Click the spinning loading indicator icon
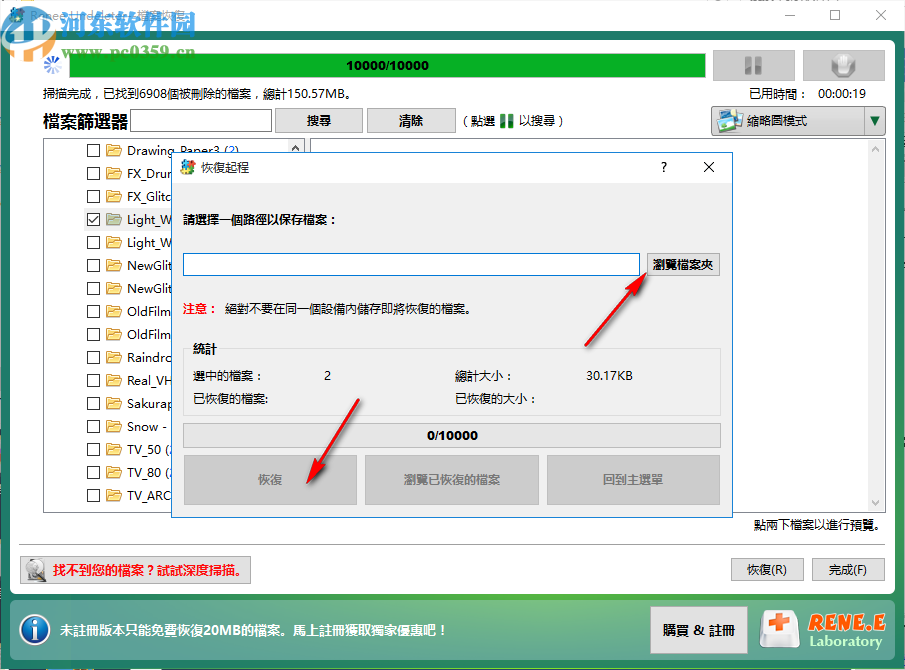 pyautogui.click(x=53, y=65)
